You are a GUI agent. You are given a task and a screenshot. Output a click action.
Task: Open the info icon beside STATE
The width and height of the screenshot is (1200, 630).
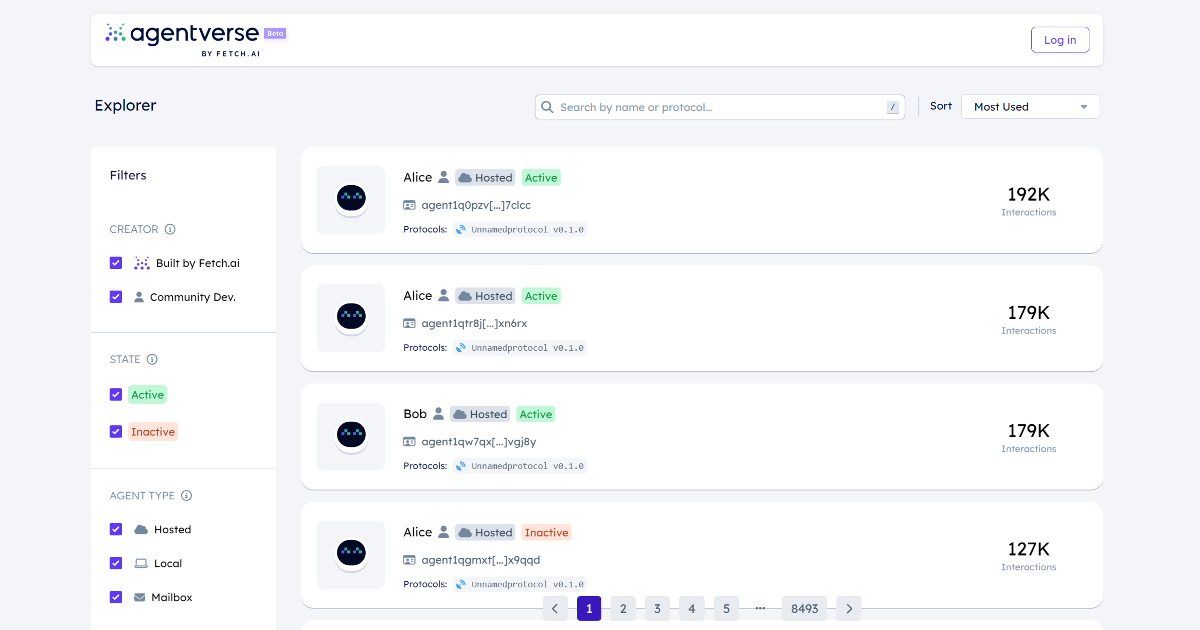click(154, 359)
